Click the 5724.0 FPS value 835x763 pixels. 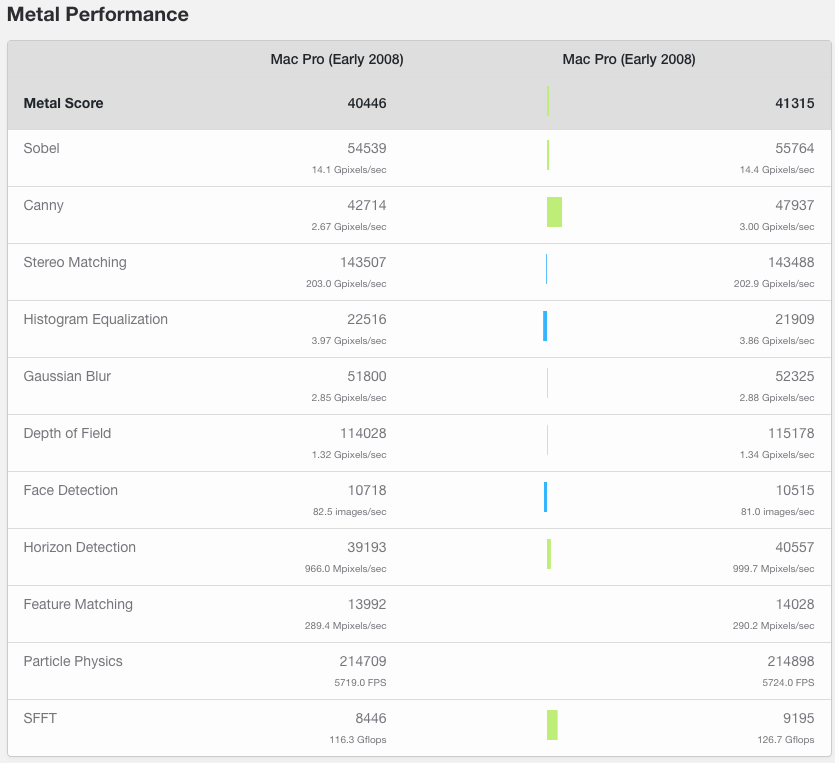tap(788, 683)
